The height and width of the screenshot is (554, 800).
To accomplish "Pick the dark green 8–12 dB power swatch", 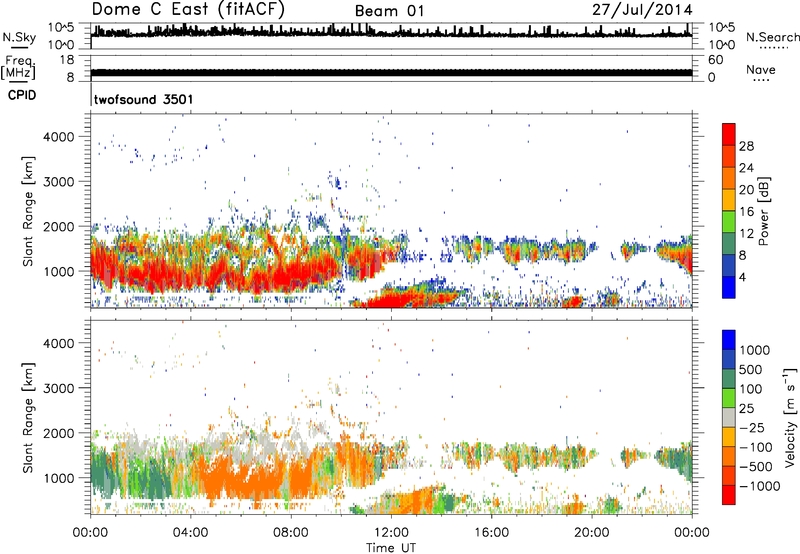I will point(729,243).
